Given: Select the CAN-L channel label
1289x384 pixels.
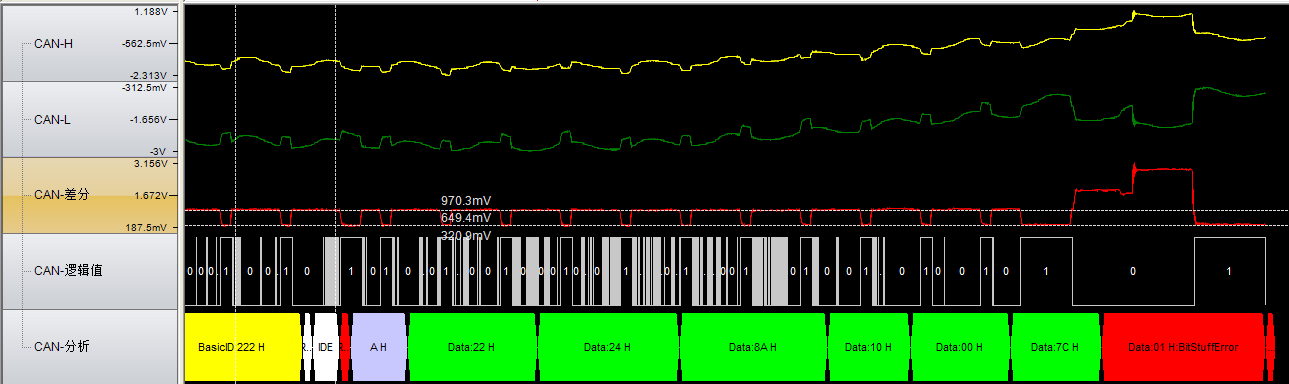Looking at the screenshot, I should point(53,119).
